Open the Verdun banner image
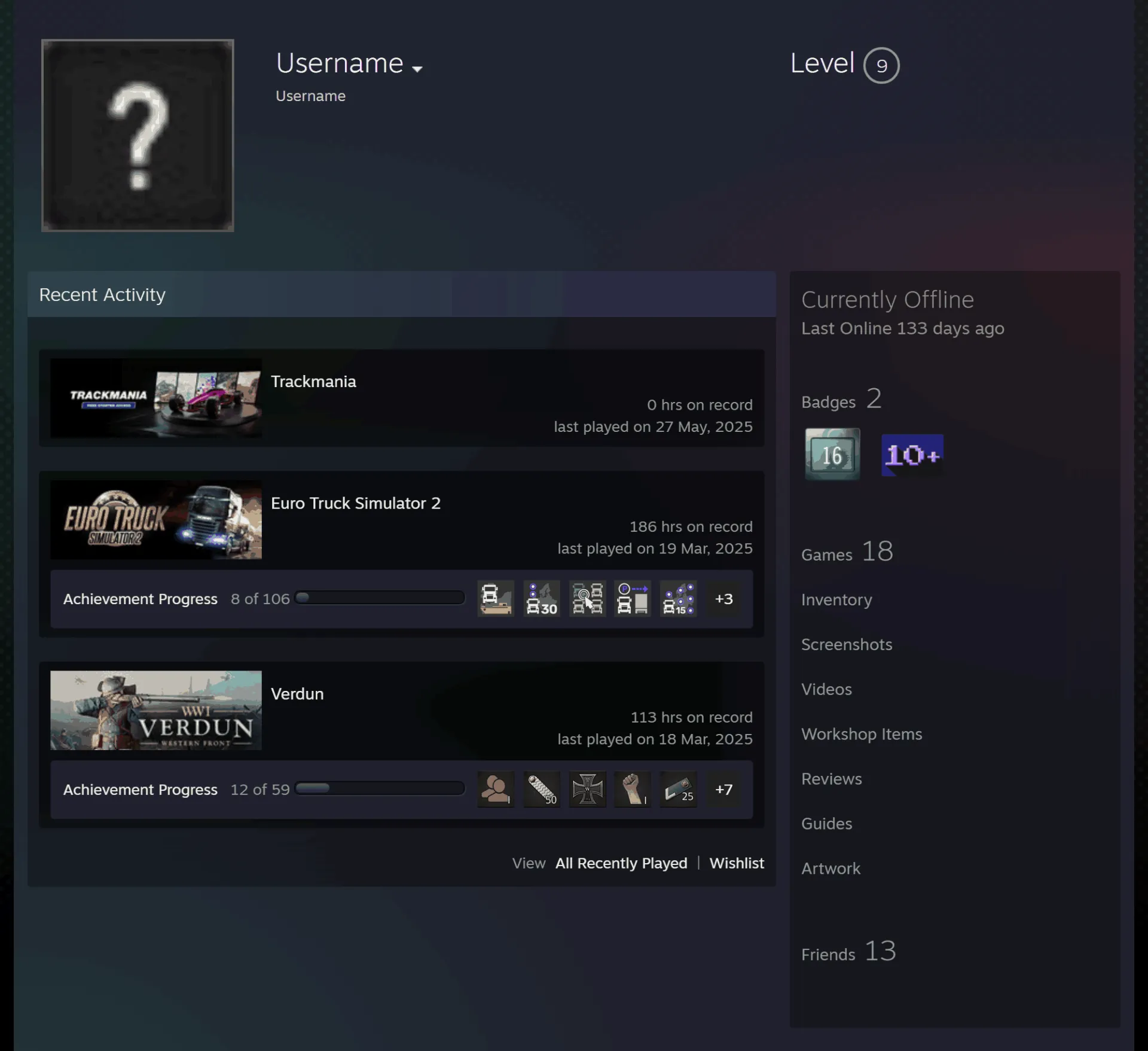 [x=156, y=710]
